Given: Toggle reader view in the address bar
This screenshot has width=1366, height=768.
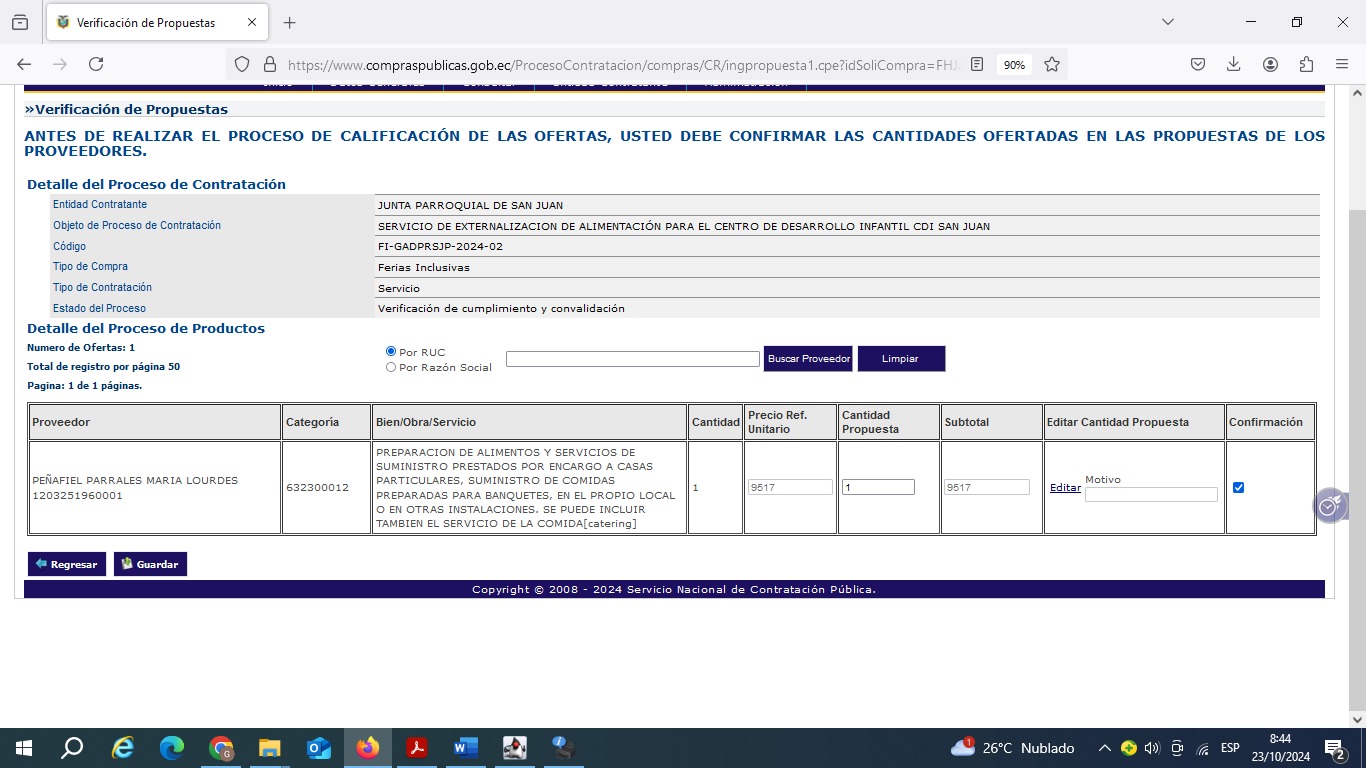Looking at the screenshot, I should point(977,64).
